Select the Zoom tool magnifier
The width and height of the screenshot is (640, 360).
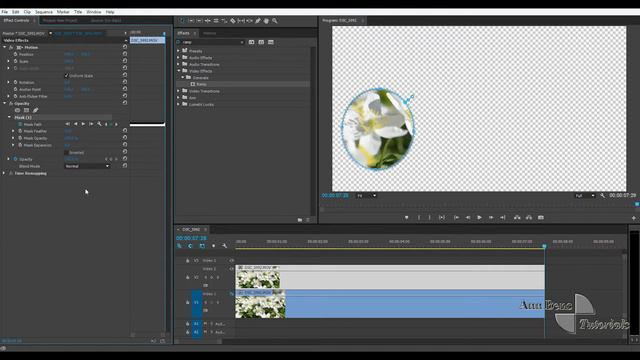275,20
